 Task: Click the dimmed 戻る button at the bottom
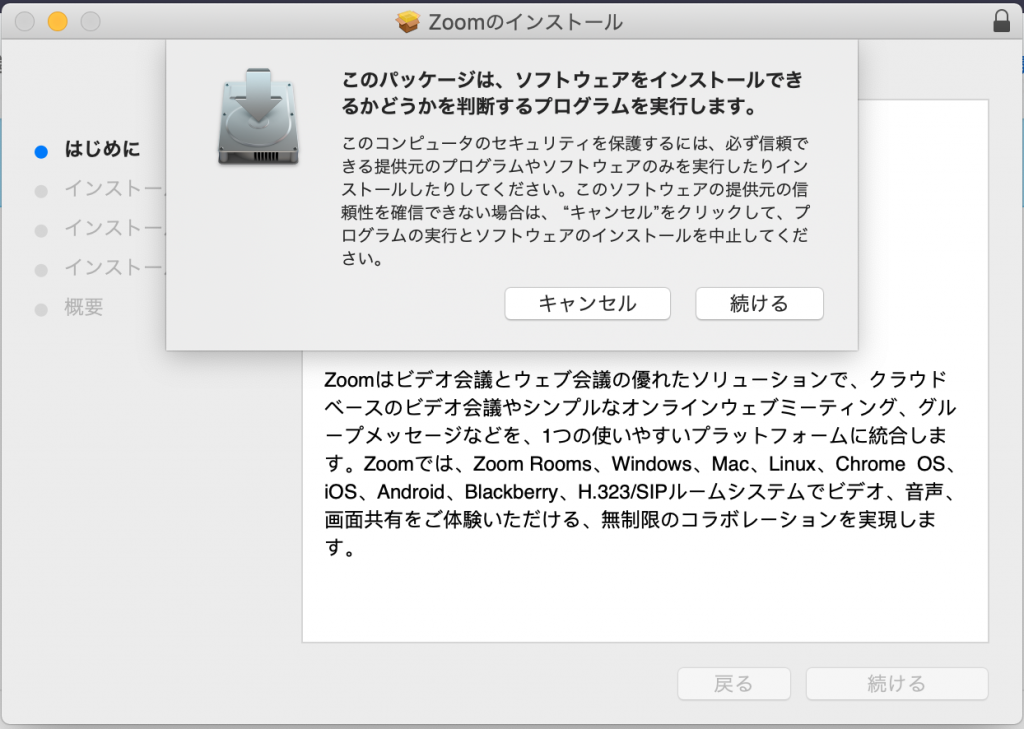point(733,683)
